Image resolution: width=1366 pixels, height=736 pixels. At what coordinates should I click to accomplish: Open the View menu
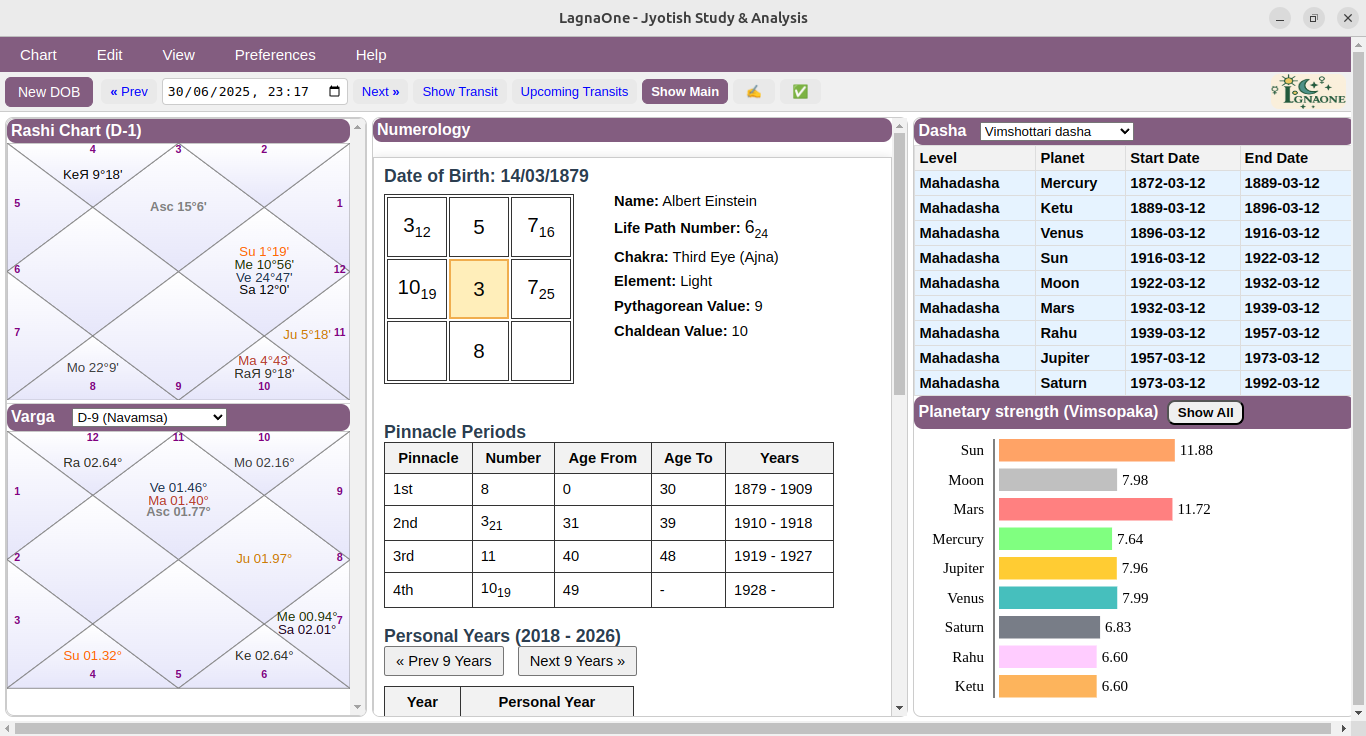click(179, 55)
